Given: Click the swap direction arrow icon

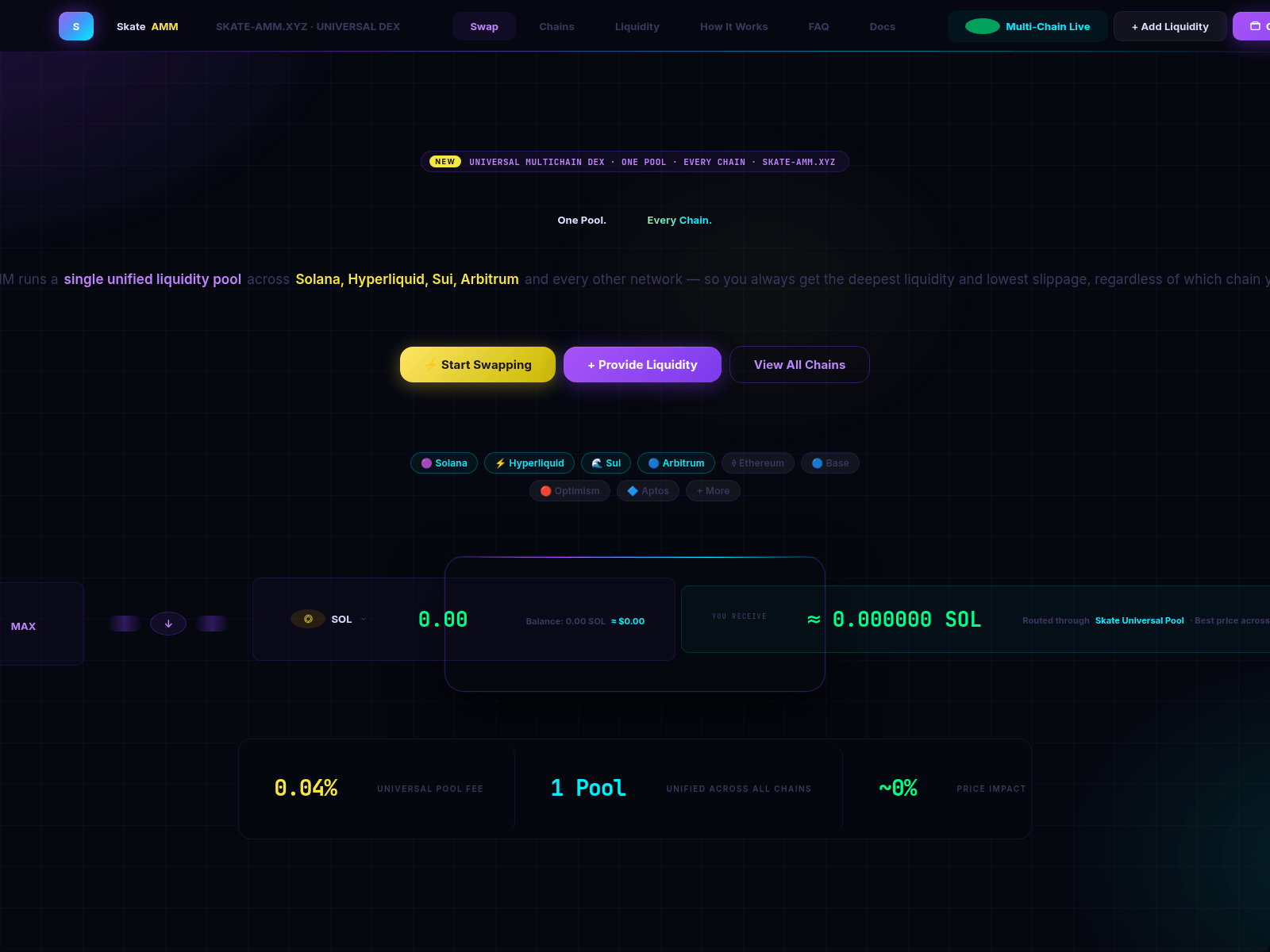Looking at the screenshot, I should [x=168, y=624].
